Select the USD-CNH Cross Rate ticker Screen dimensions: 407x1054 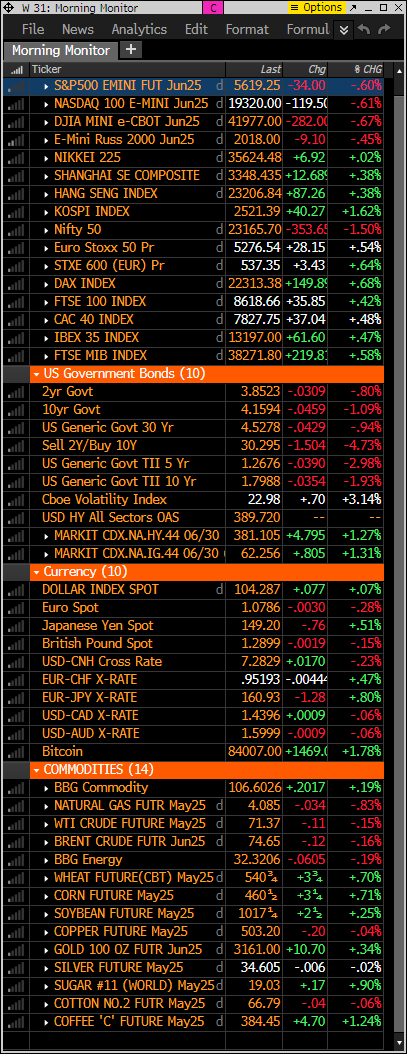(x=102, y=661)
